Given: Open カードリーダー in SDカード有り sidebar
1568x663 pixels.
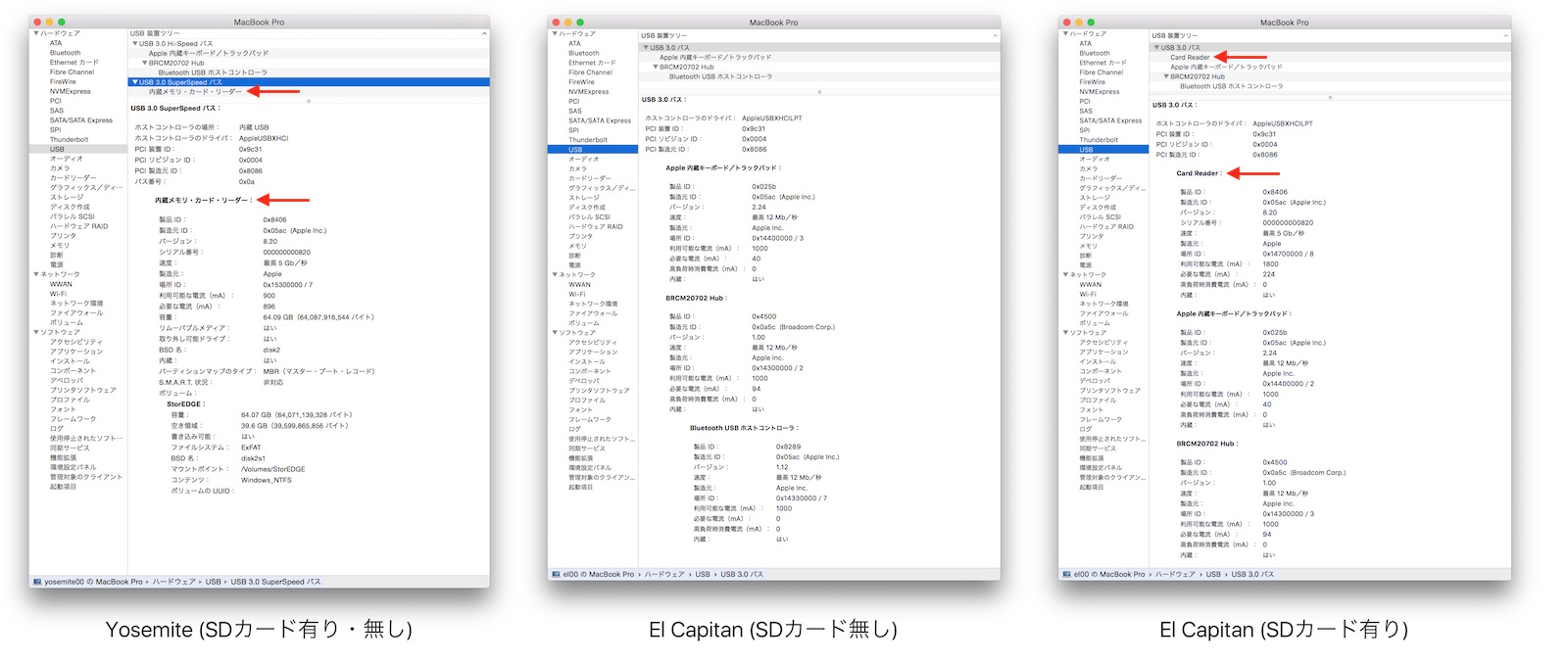Looking at the screenshot, I should tap(1102, 178).
